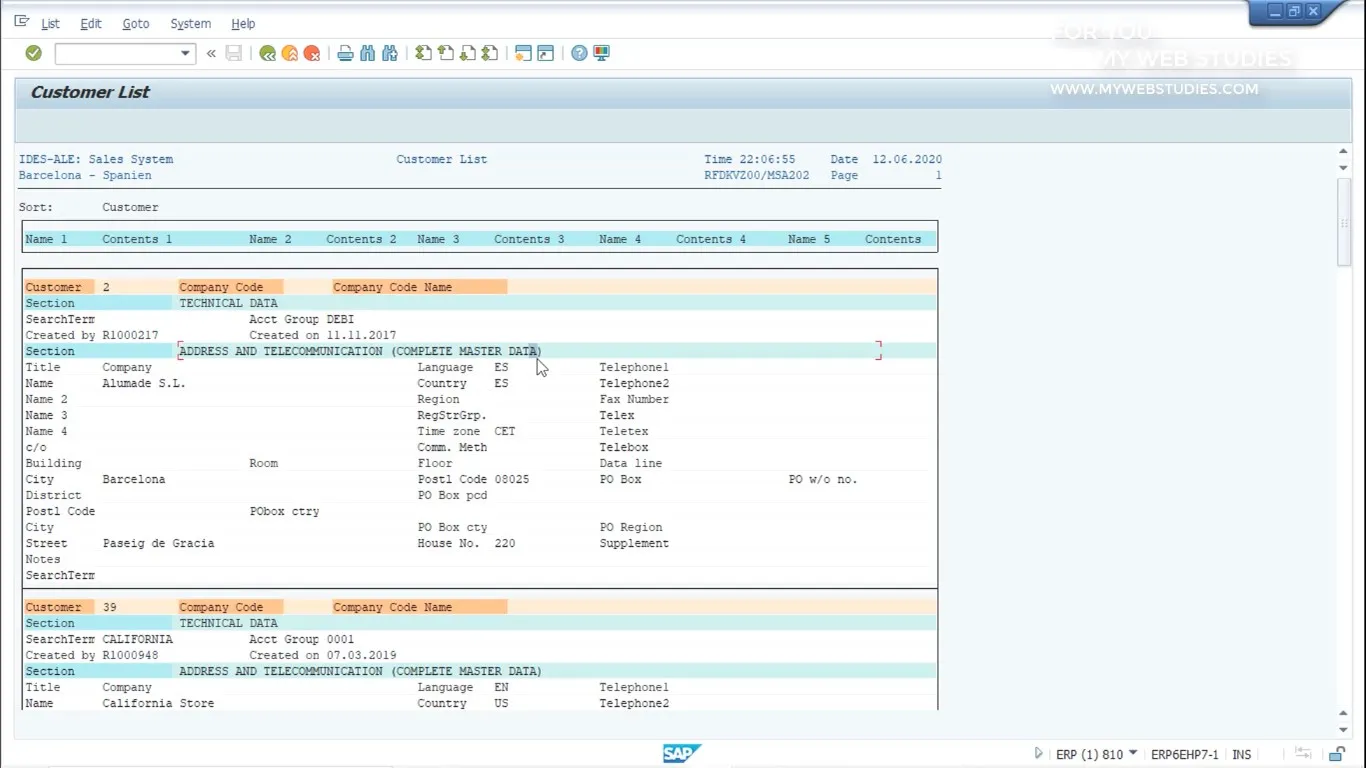The image size is (1366, 768).
Task: Click the time value 22:06:55
Action: tap(768, 159)
